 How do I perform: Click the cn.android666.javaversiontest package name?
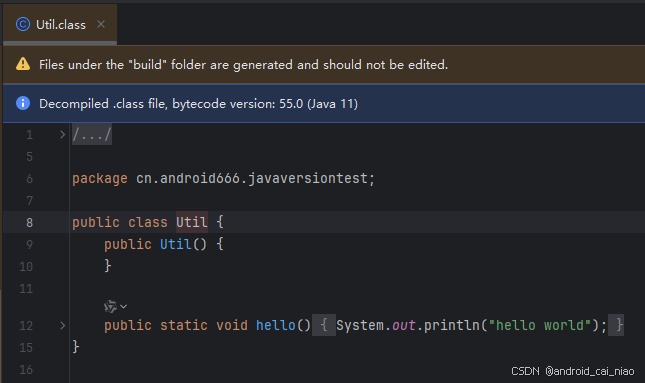tap(252, 179)
